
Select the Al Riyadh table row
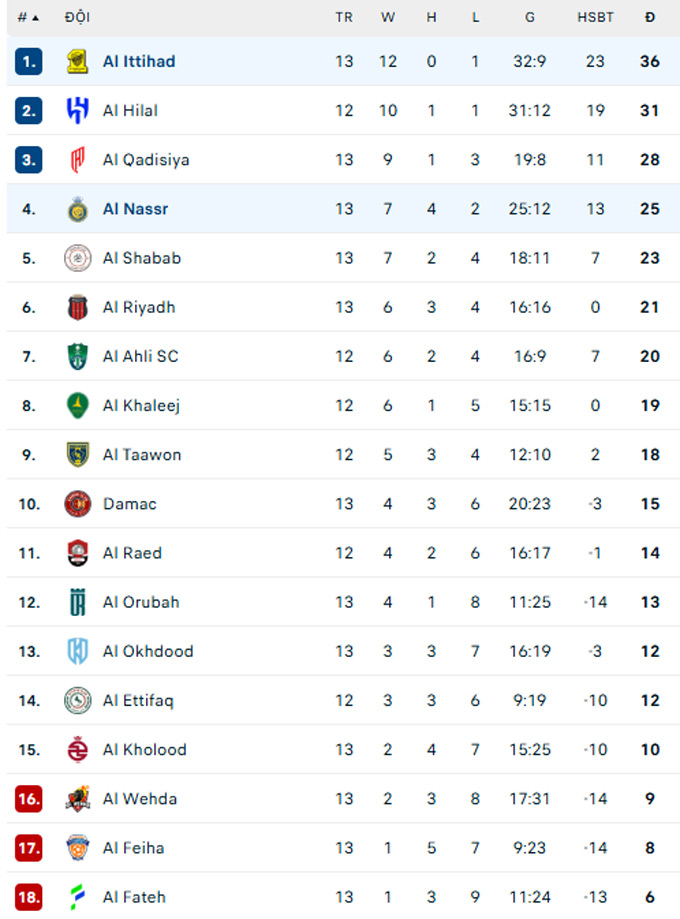pos(340,307)
